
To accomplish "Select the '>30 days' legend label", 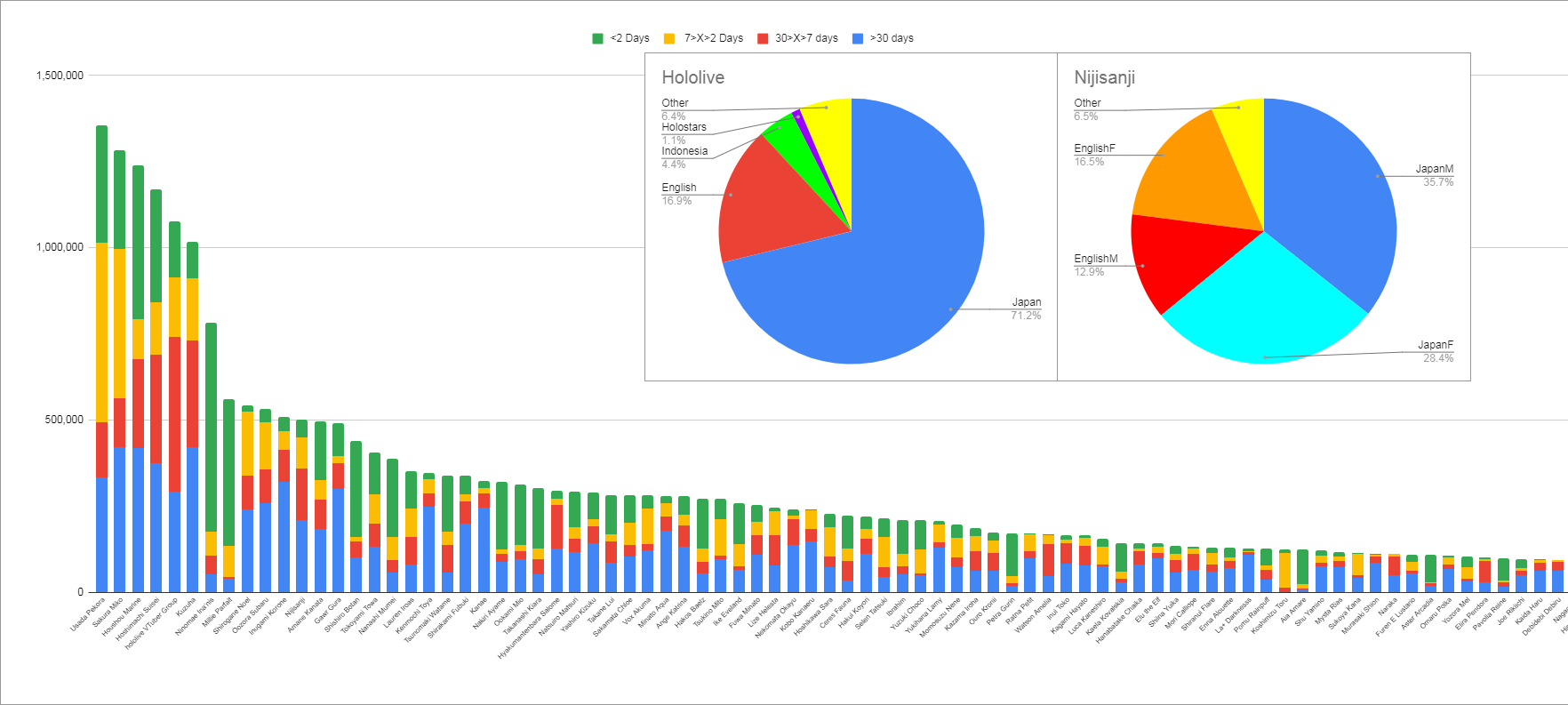I will pos(892,38).
